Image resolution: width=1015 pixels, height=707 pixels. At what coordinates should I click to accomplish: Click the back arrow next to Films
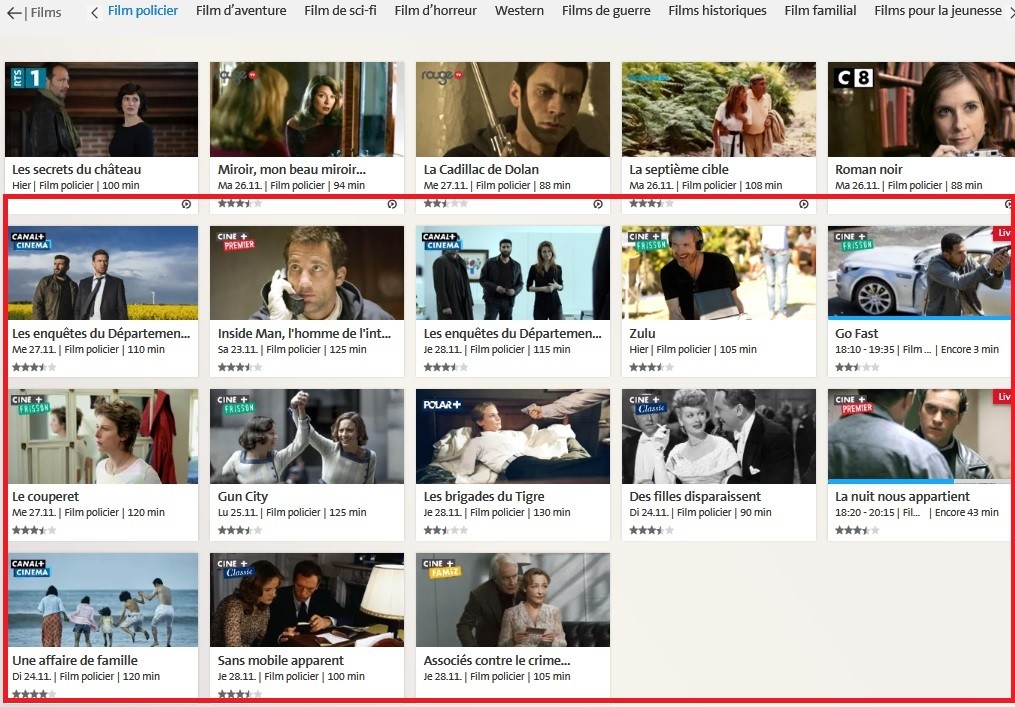pyautogui.click(x=15, y=13)
